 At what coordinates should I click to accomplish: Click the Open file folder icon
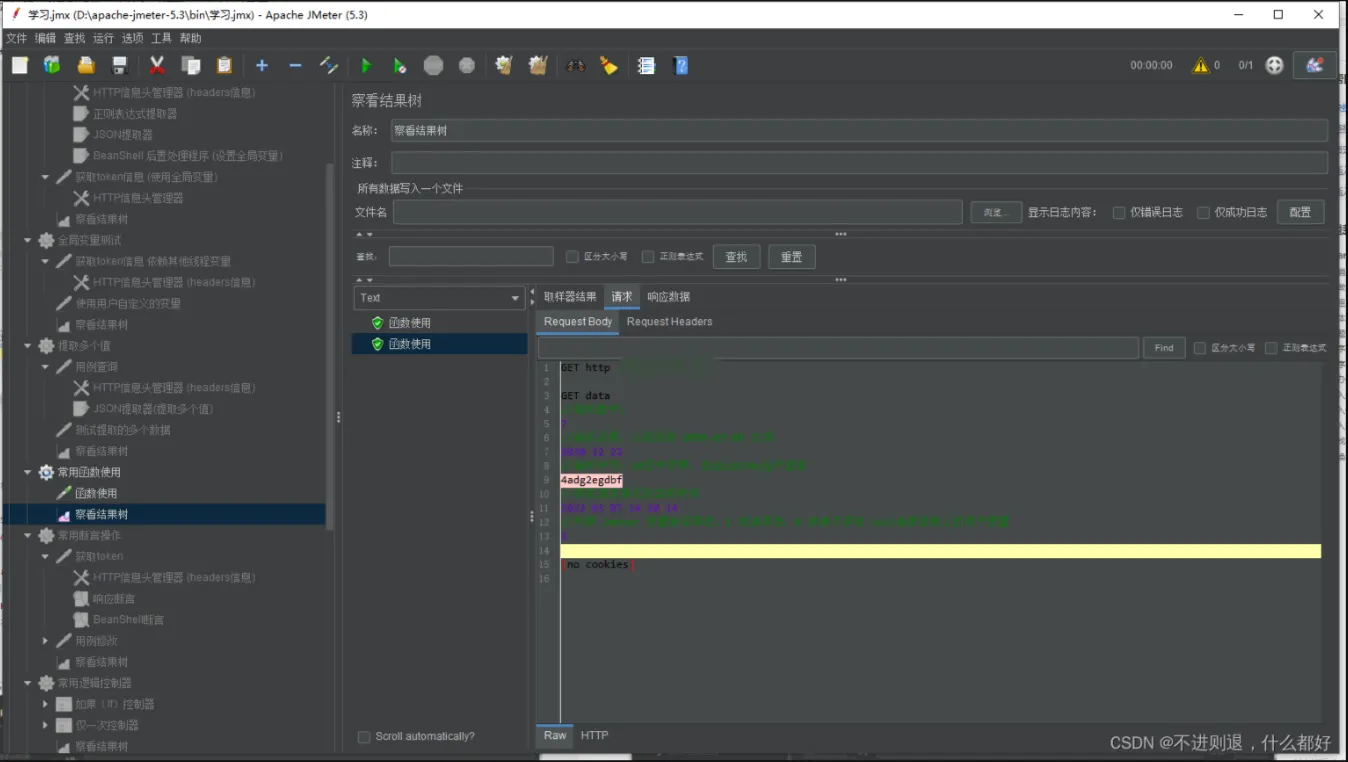(86, 65)
